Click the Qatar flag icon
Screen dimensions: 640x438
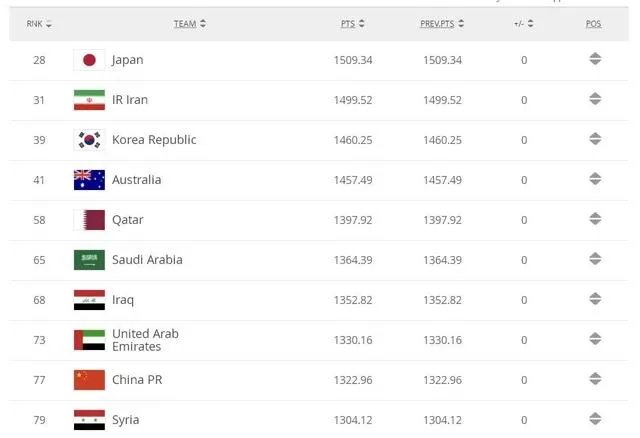coord(88,220)
